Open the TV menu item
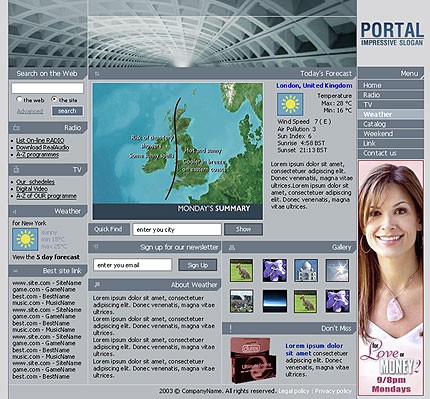The width and height of the screenshot is (430, 399). coord(391,104)
